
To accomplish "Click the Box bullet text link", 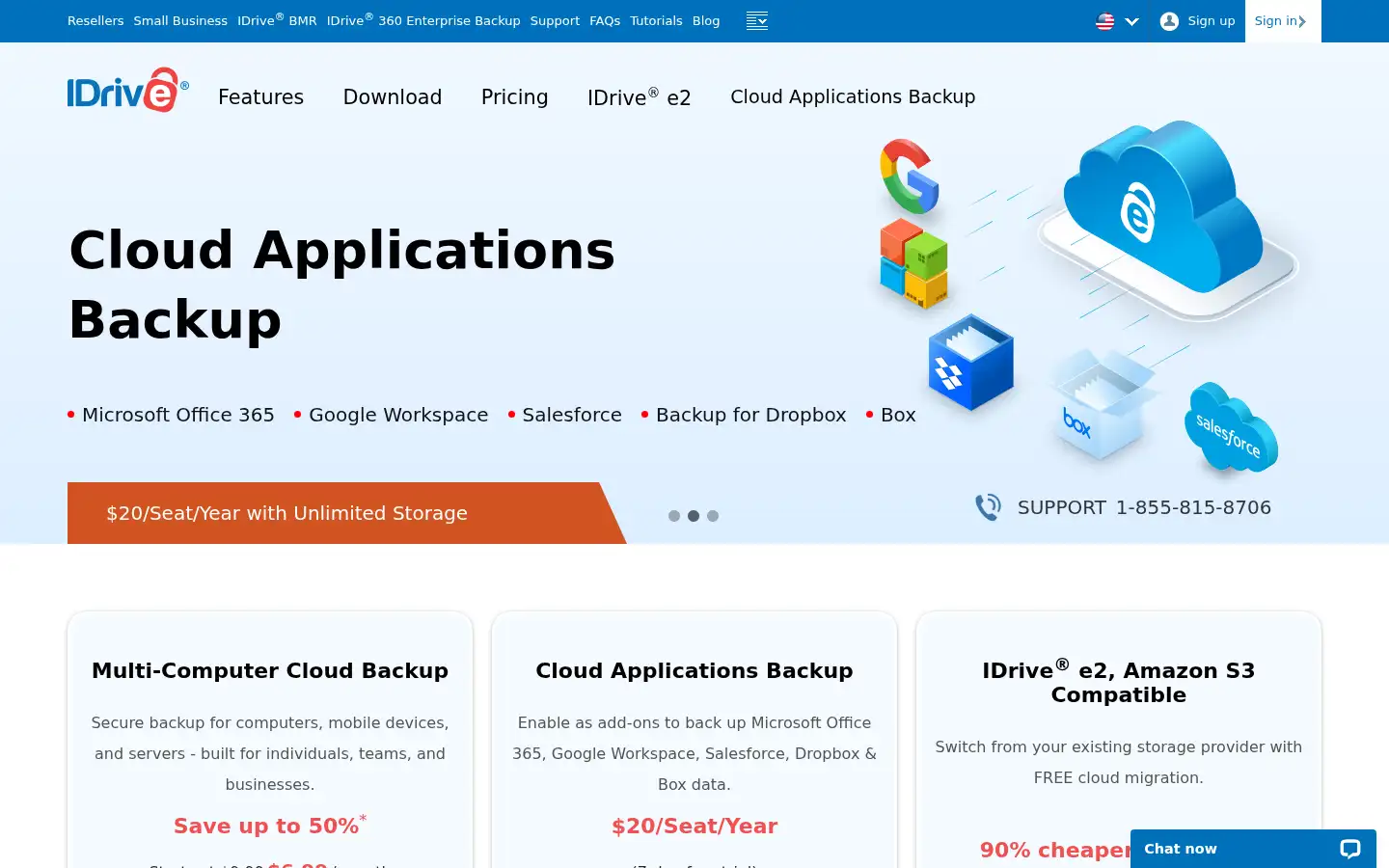I will [x=898, y=415].
